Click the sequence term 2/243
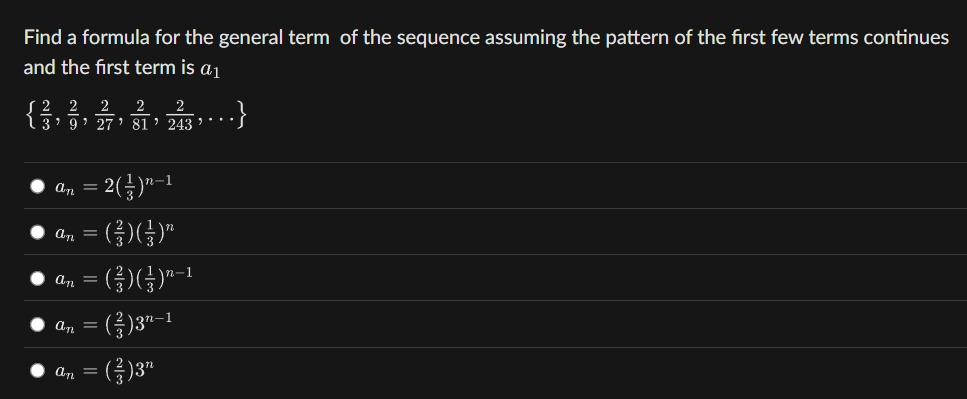This screenshot has height=399, width=967. point(181,114)
